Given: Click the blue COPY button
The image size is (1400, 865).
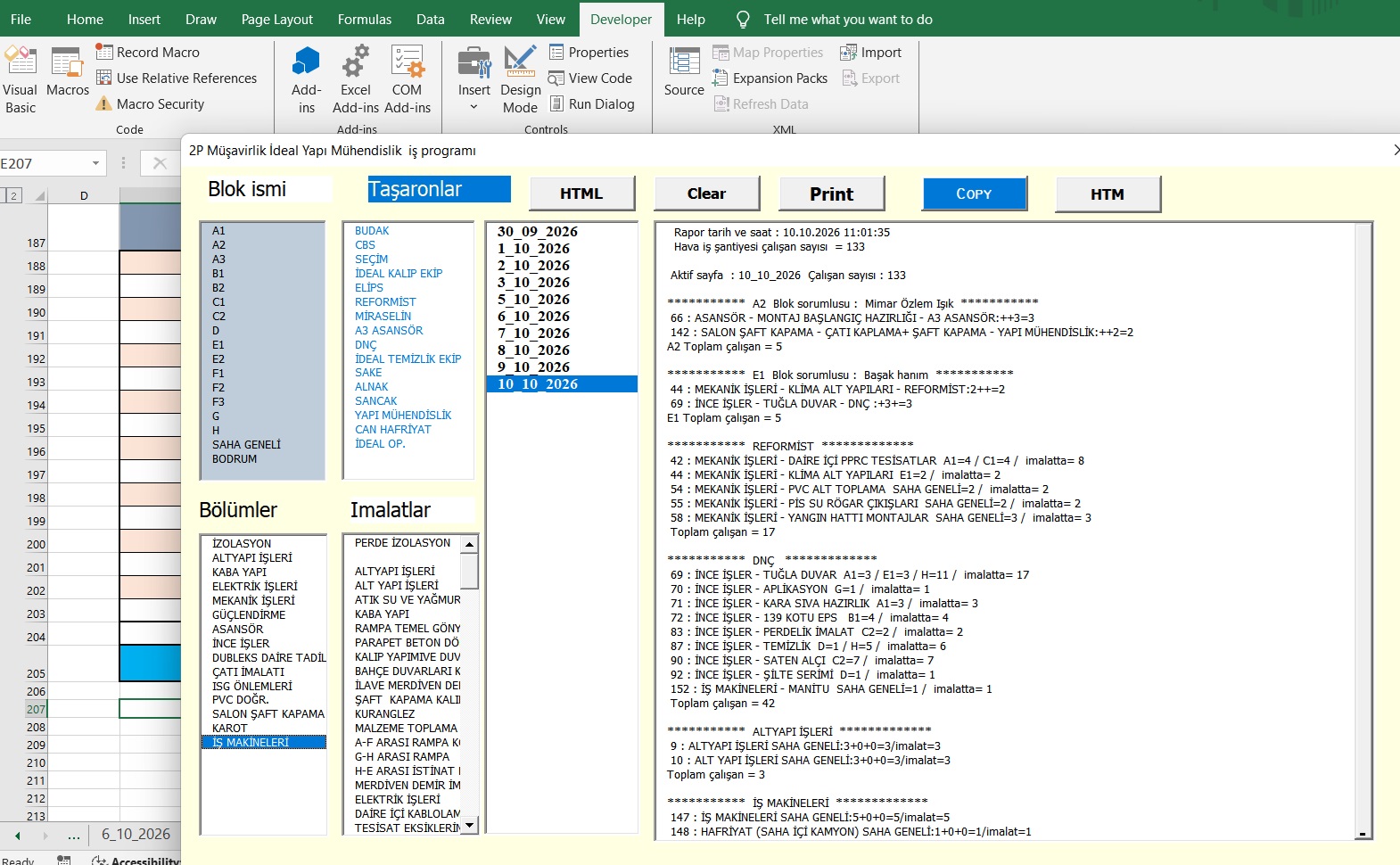Looking at the screenshot, I should (975, 194).
